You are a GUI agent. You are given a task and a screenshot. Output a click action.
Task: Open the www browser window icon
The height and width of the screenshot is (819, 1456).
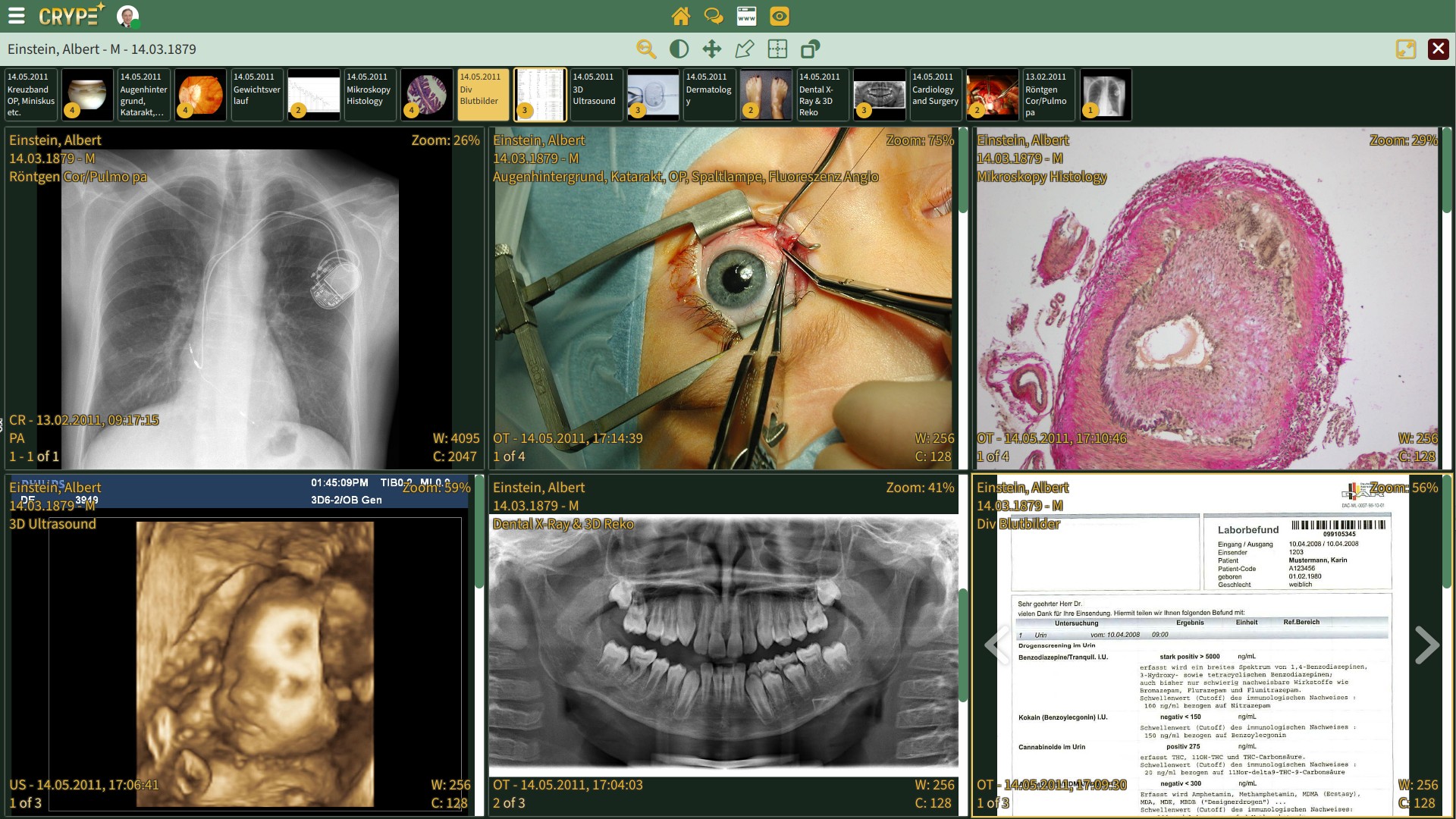pyautogui.click(x=746, y=16)
